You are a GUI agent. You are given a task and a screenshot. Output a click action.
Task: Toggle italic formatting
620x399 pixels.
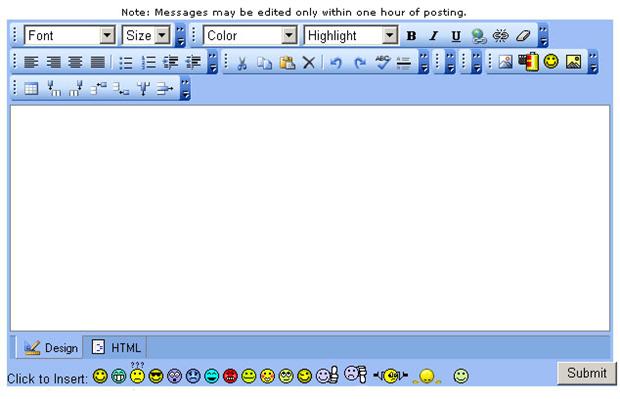[x=434, y=36]
